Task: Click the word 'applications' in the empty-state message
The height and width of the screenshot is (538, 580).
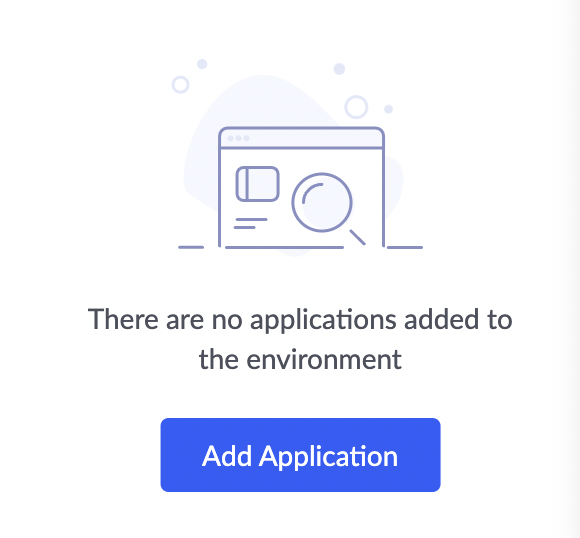Action: pos(323,320)
